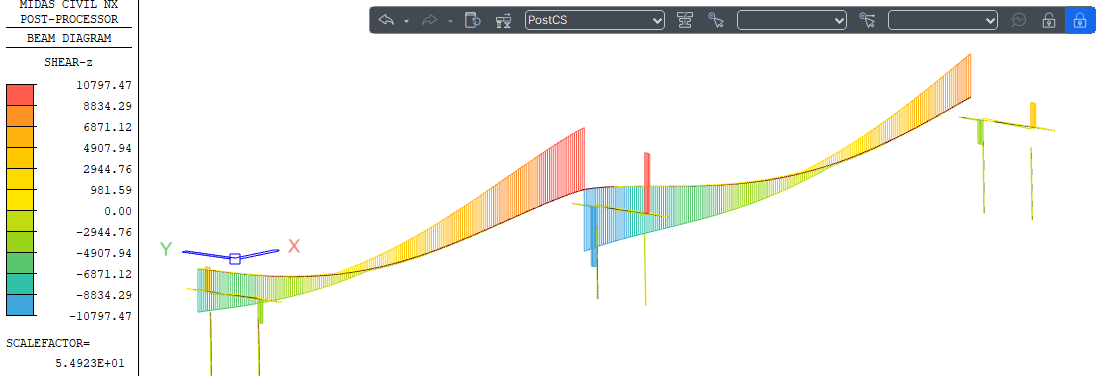1097x376 pixels.
Task: Open the empty dropdown after node select icon
Action: click(792, 20)
